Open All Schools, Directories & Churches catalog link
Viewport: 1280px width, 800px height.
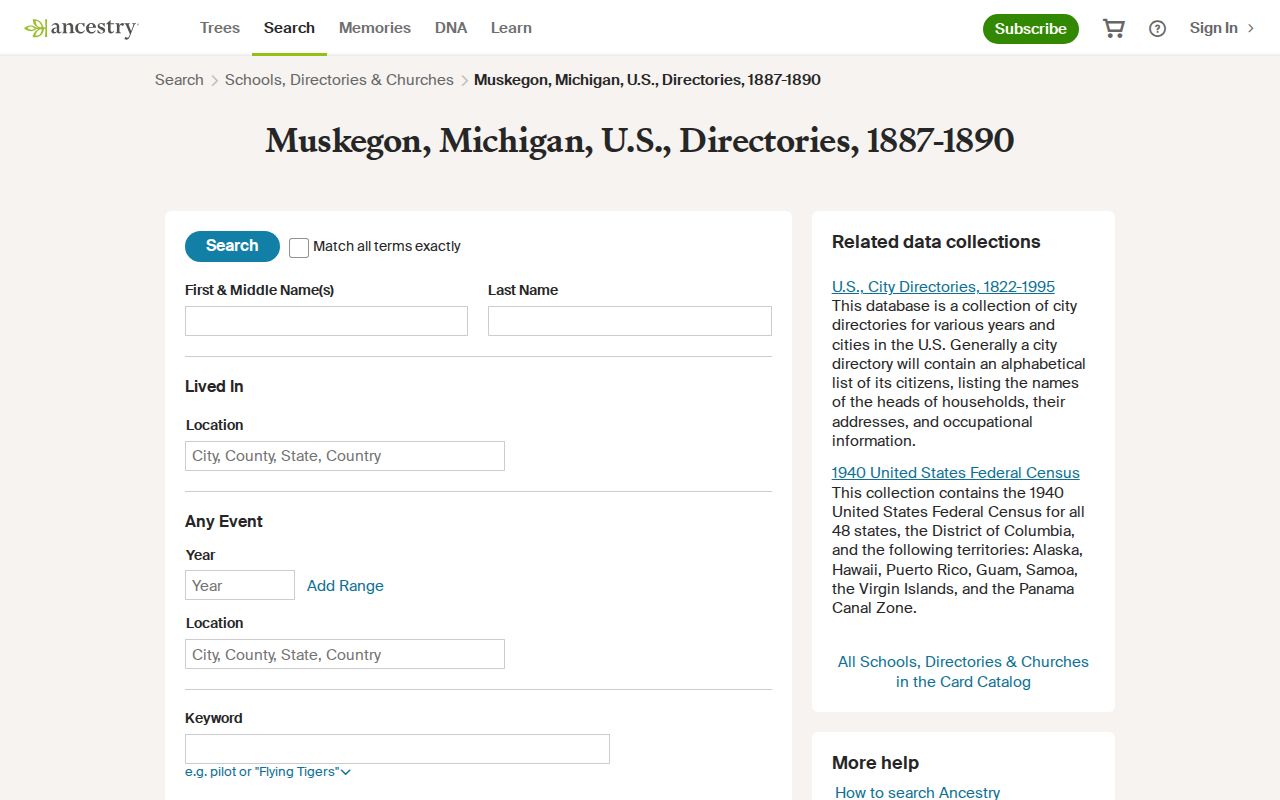pyautogui.click(x=963, y=672)
